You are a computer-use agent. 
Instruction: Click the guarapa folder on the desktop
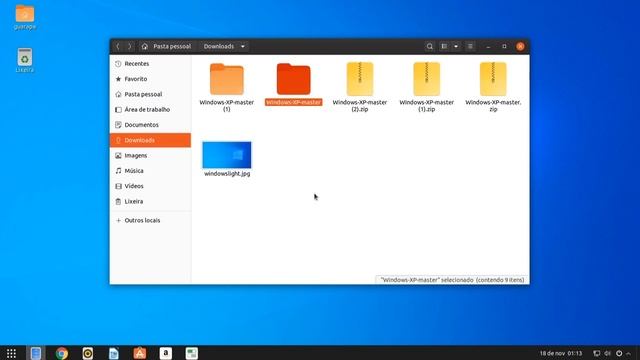[25, 17]
